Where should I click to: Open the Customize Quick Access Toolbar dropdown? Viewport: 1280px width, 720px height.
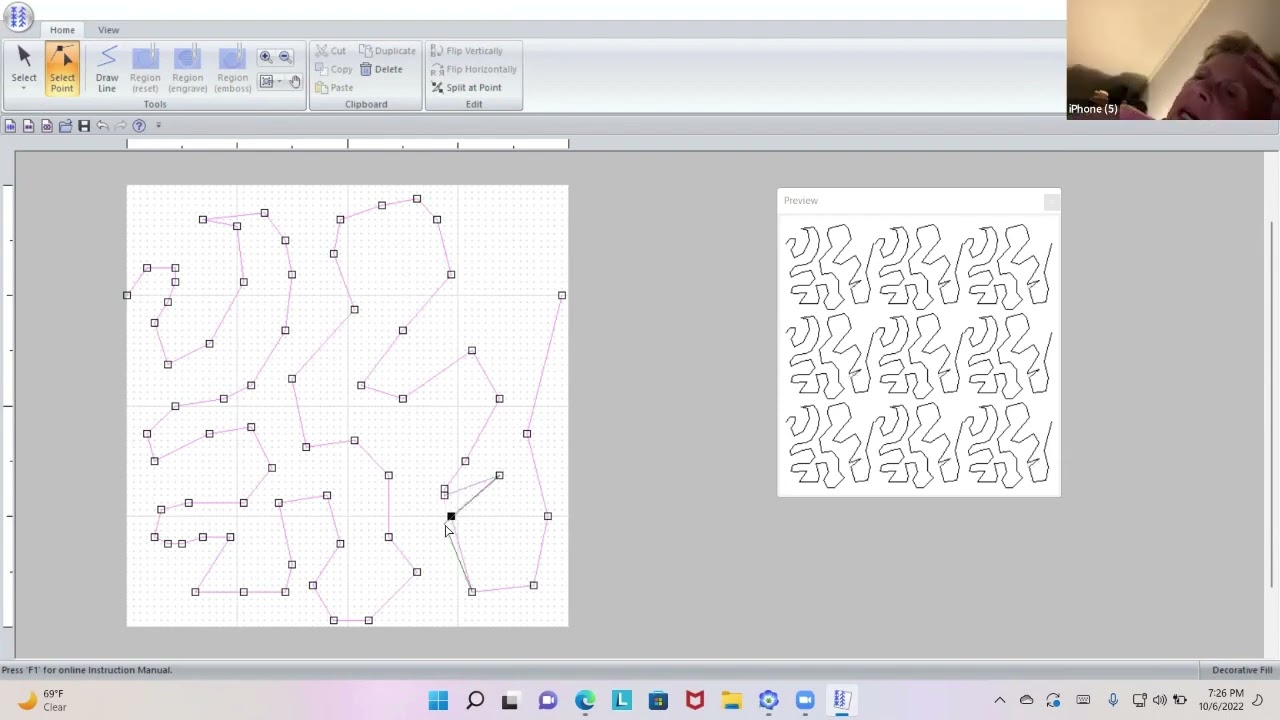click(x=158, y=126)
